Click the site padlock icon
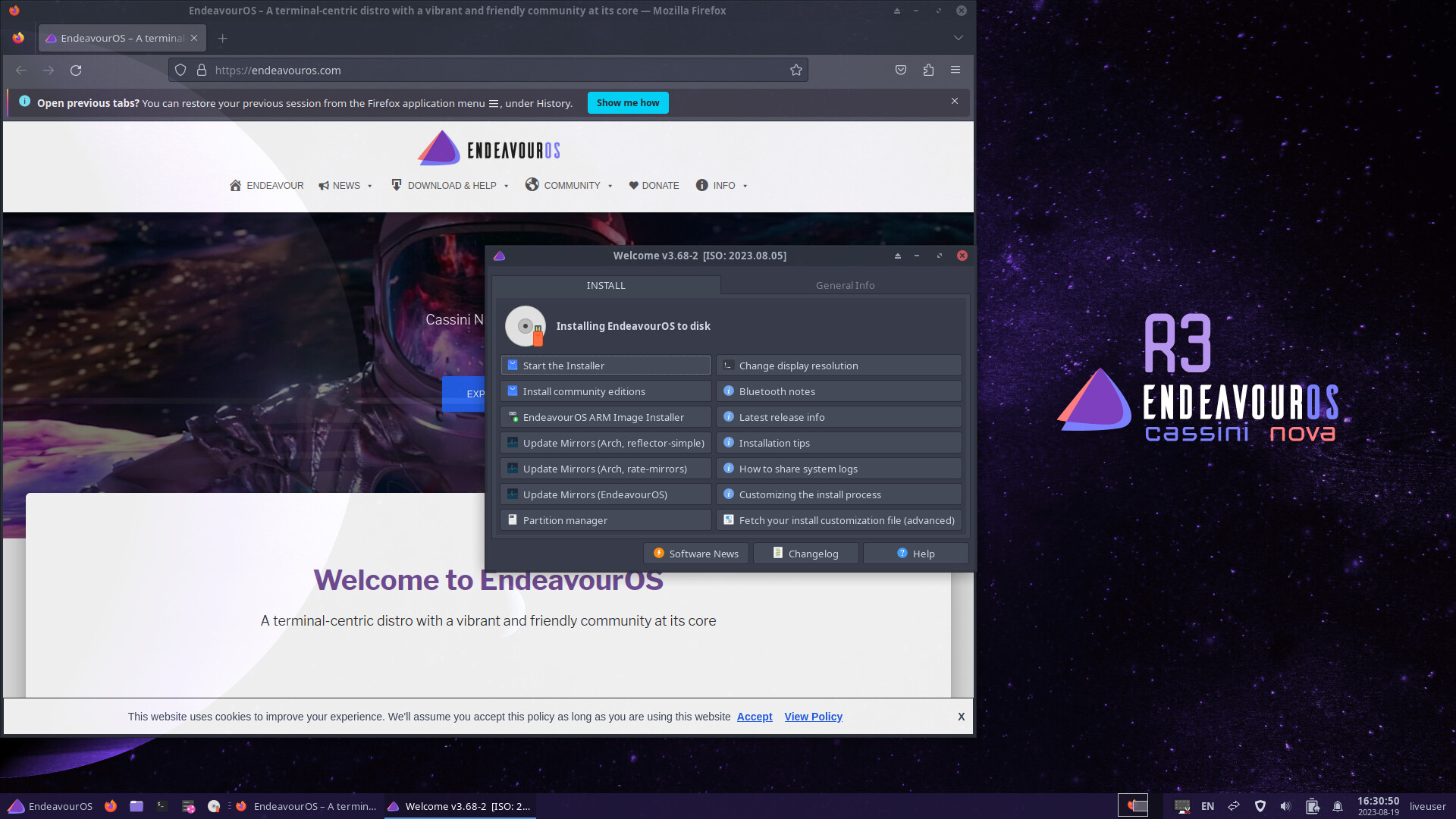 tap(202, 71)
